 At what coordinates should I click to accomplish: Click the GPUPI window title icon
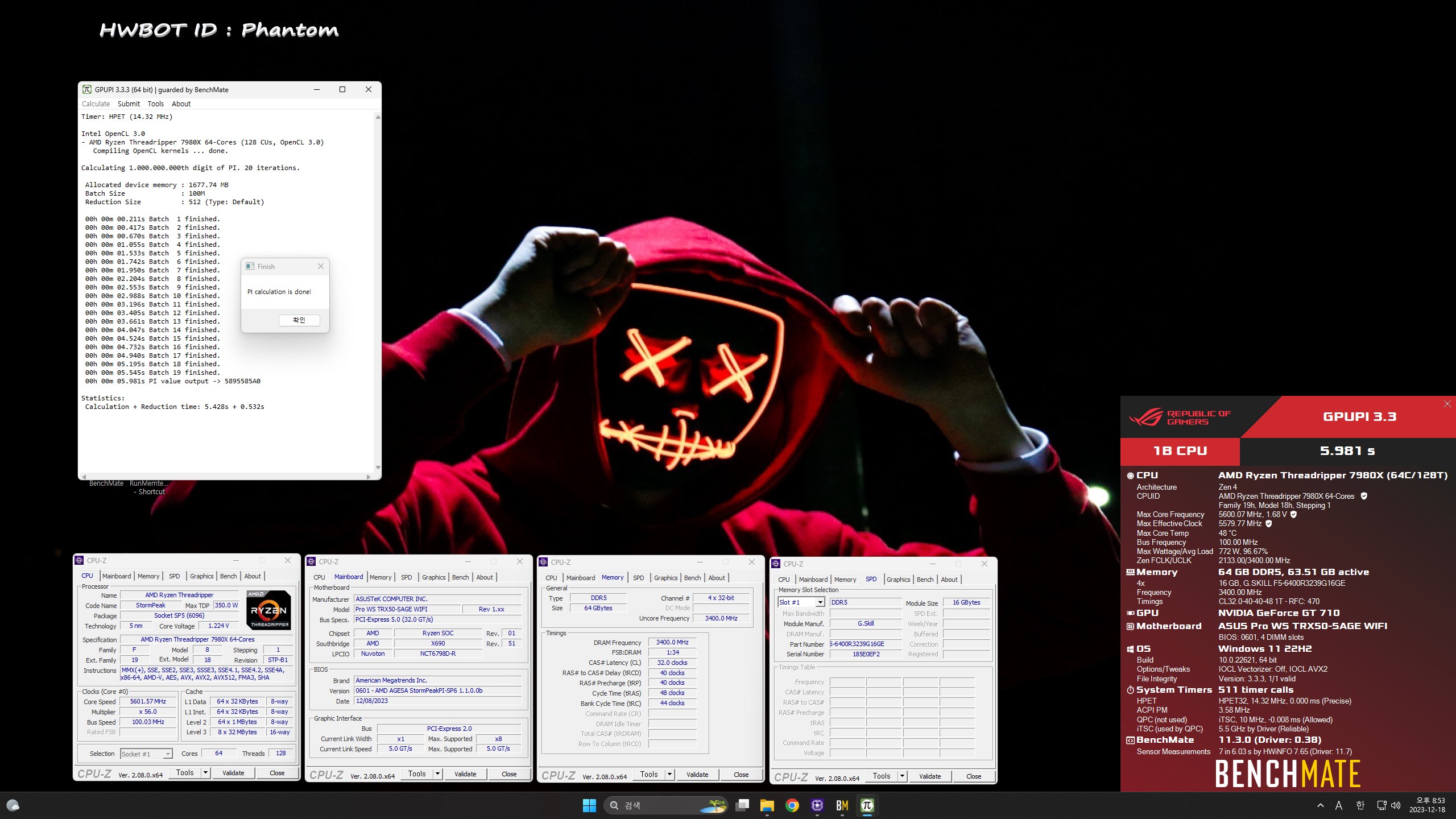87,89
